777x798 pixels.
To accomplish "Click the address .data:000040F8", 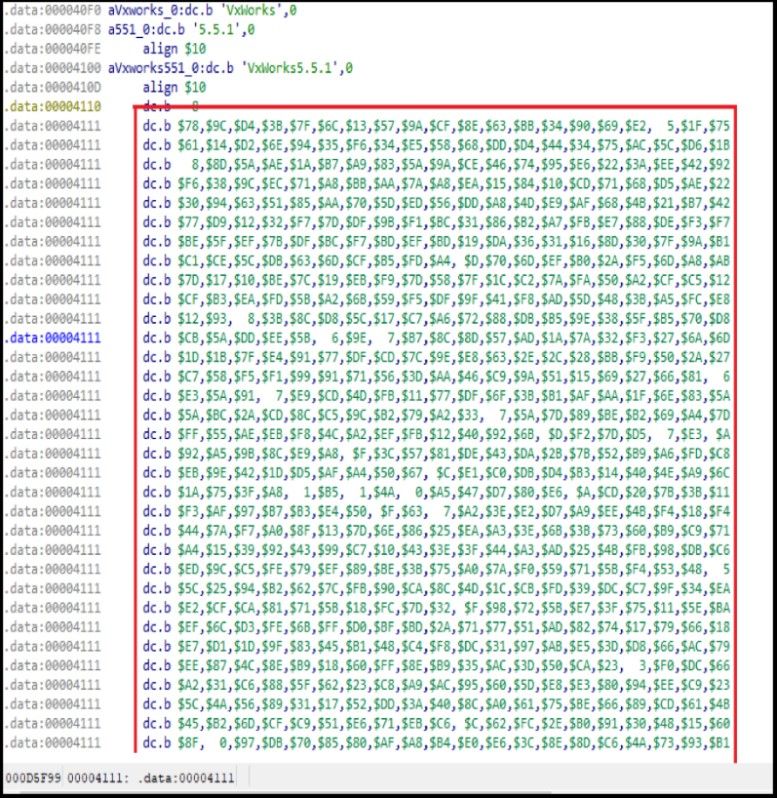I will pos(52,30).
